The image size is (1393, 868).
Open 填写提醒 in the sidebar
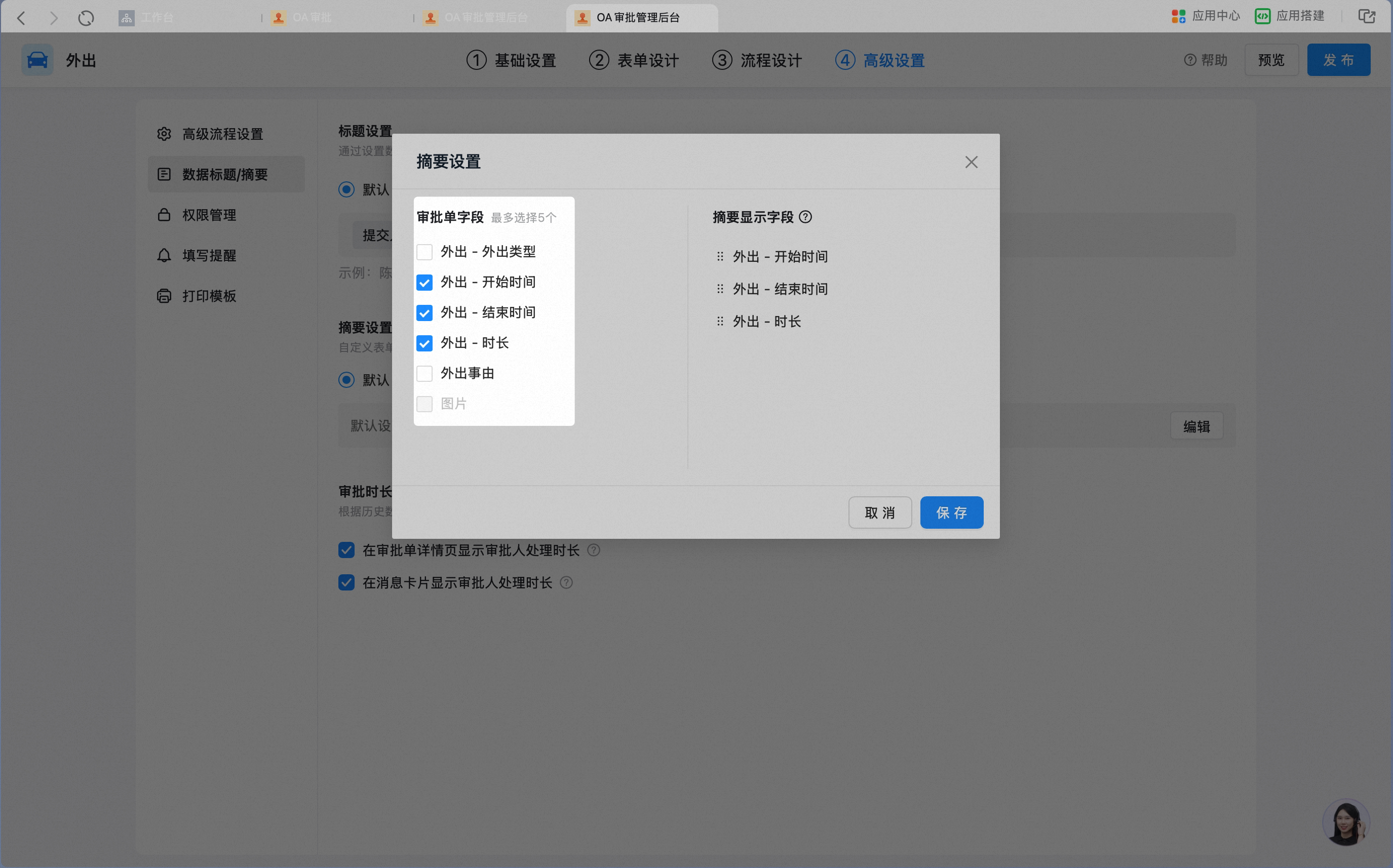tap(226, 255)
